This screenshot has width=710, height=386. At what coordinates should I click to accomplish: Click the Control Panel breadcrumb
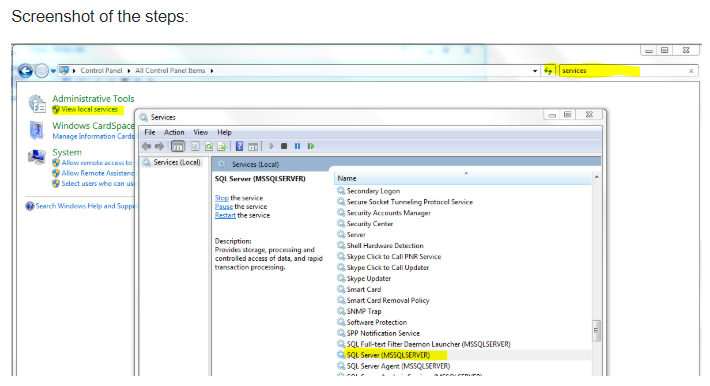tap(101, 71)
